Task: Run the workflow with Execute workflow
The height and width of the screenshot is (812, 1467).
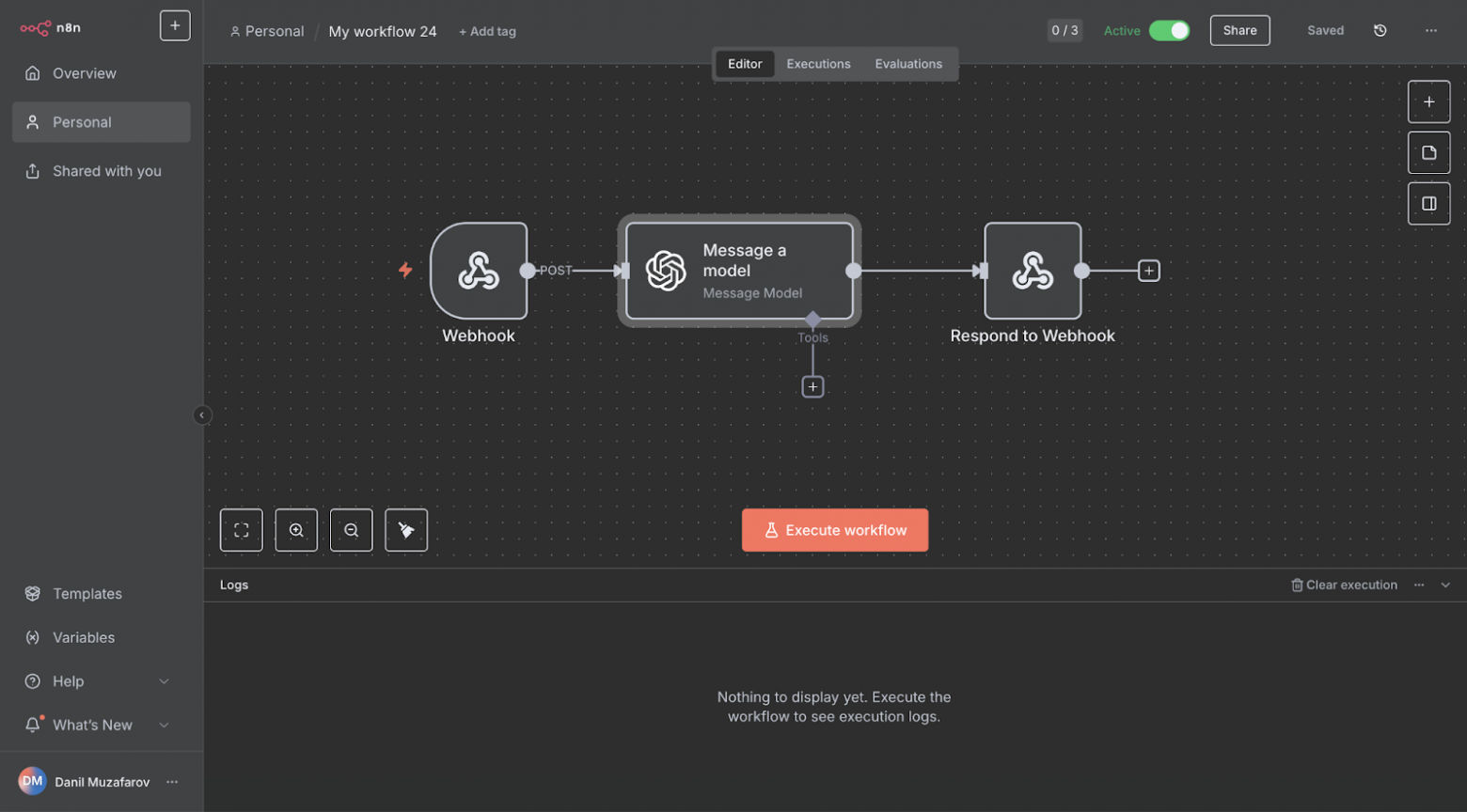Action: [834, 529]
